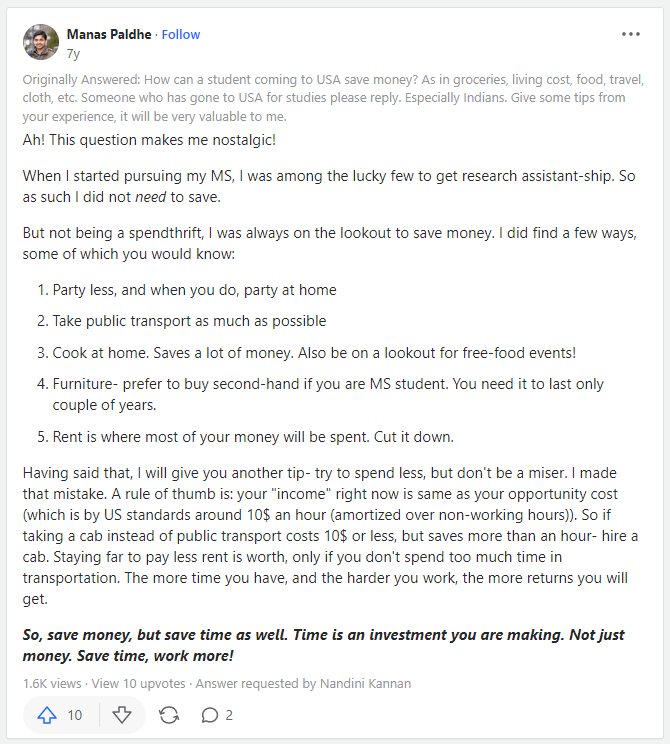The height and width of the screenshot is (744, 670).
Task: Click the italic word need
Action: 150,197
